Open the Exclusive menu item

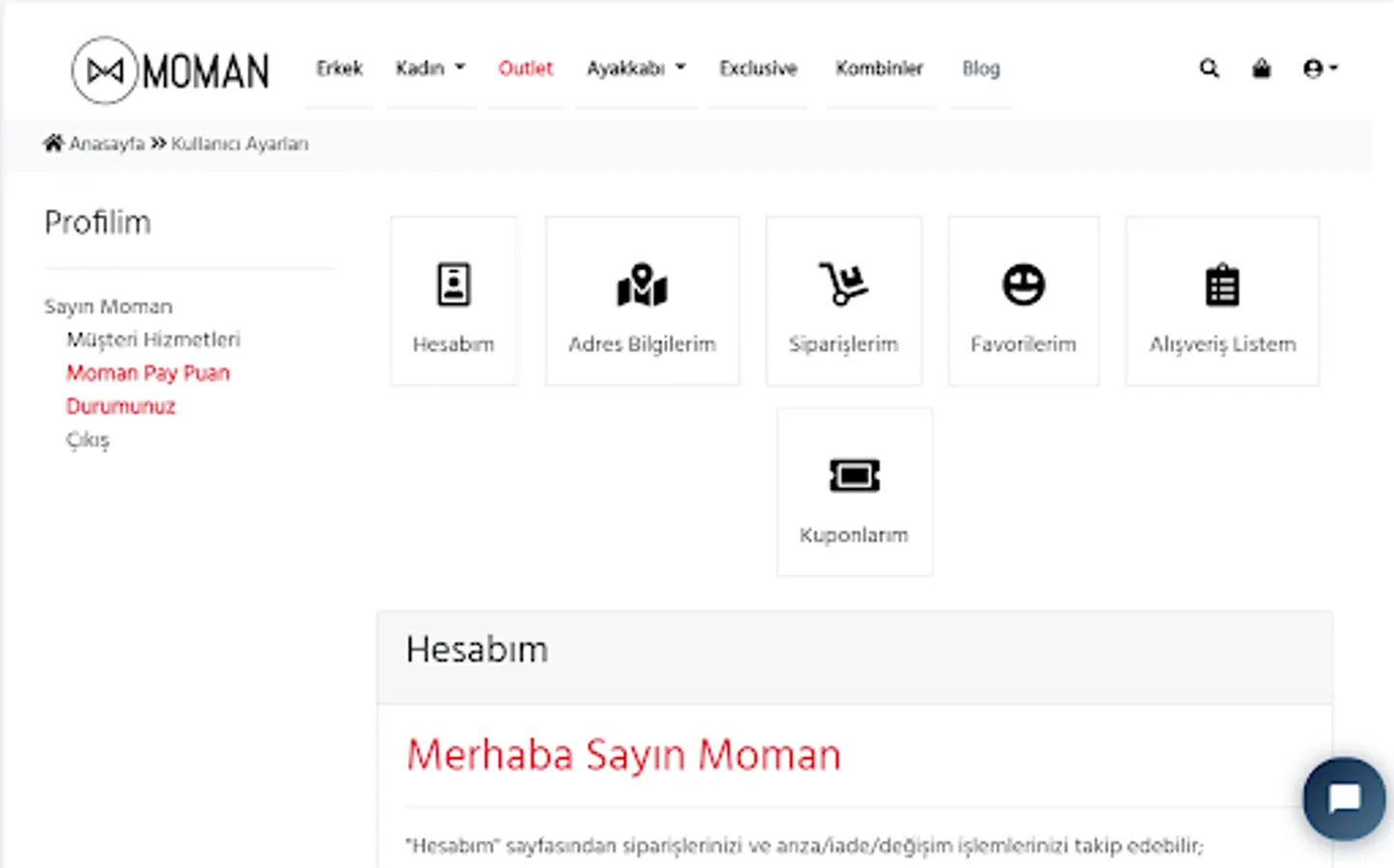tap(758, 68)
